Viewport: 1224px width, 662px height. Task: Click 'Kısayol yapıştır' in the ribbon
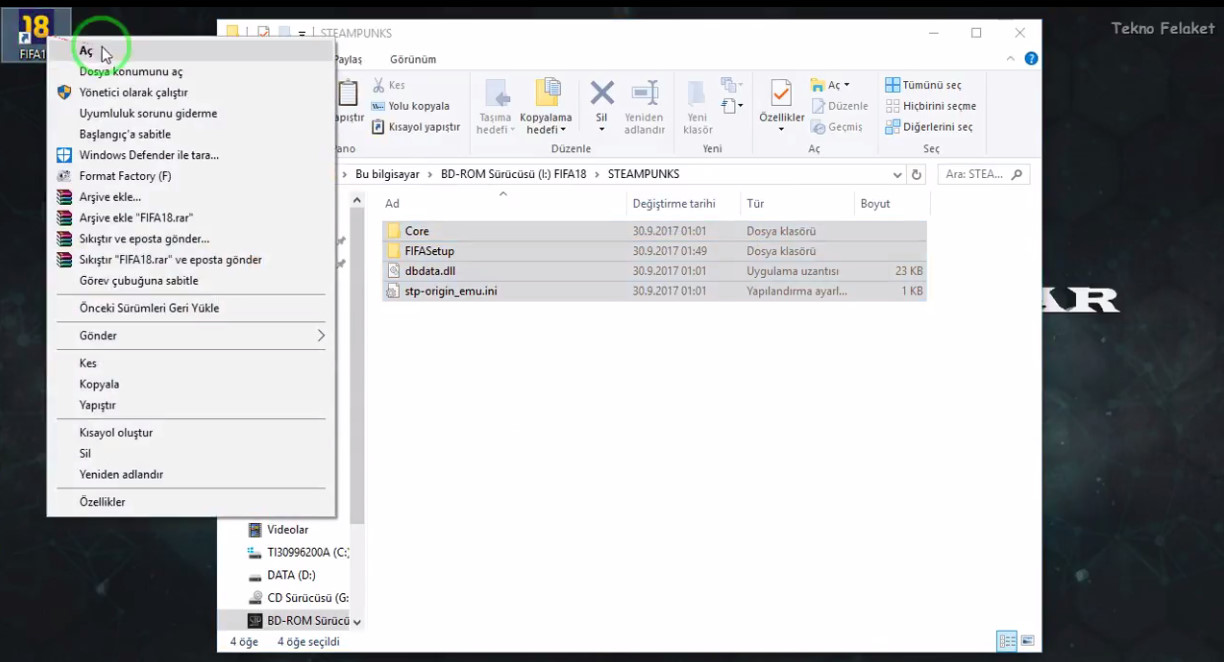tap(416, 128)
